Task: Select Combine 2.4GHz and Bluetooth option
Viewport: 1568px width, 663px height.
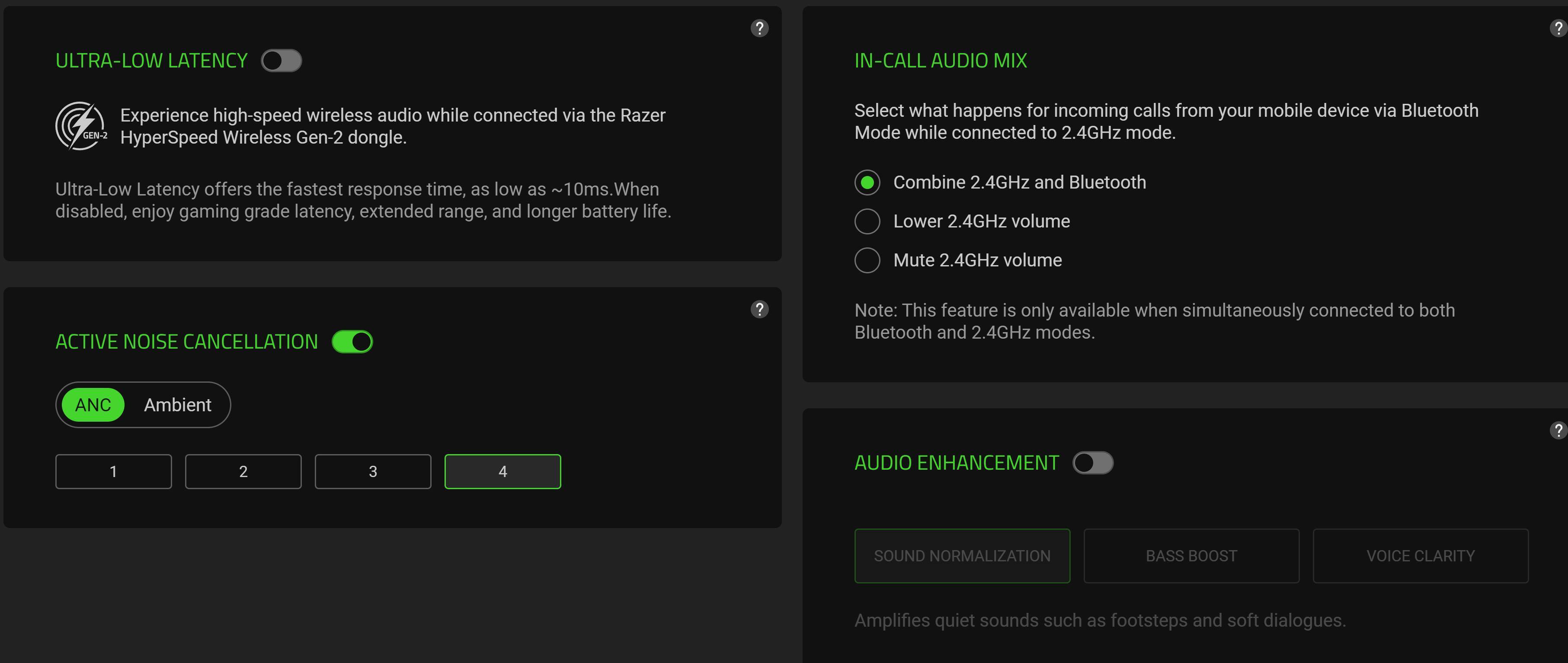Action: [x=867, y=183]
